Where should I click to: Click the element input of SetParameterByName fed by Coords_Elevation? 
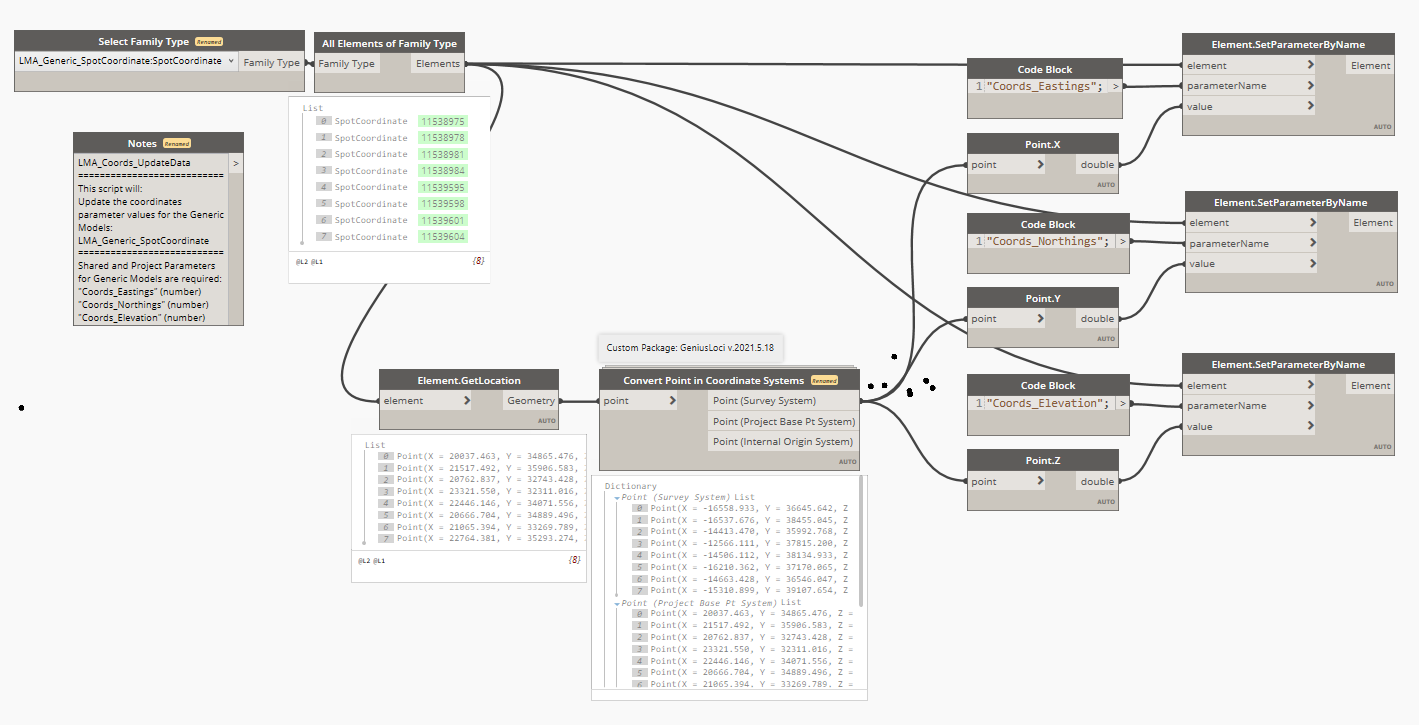click(1249, 385)
